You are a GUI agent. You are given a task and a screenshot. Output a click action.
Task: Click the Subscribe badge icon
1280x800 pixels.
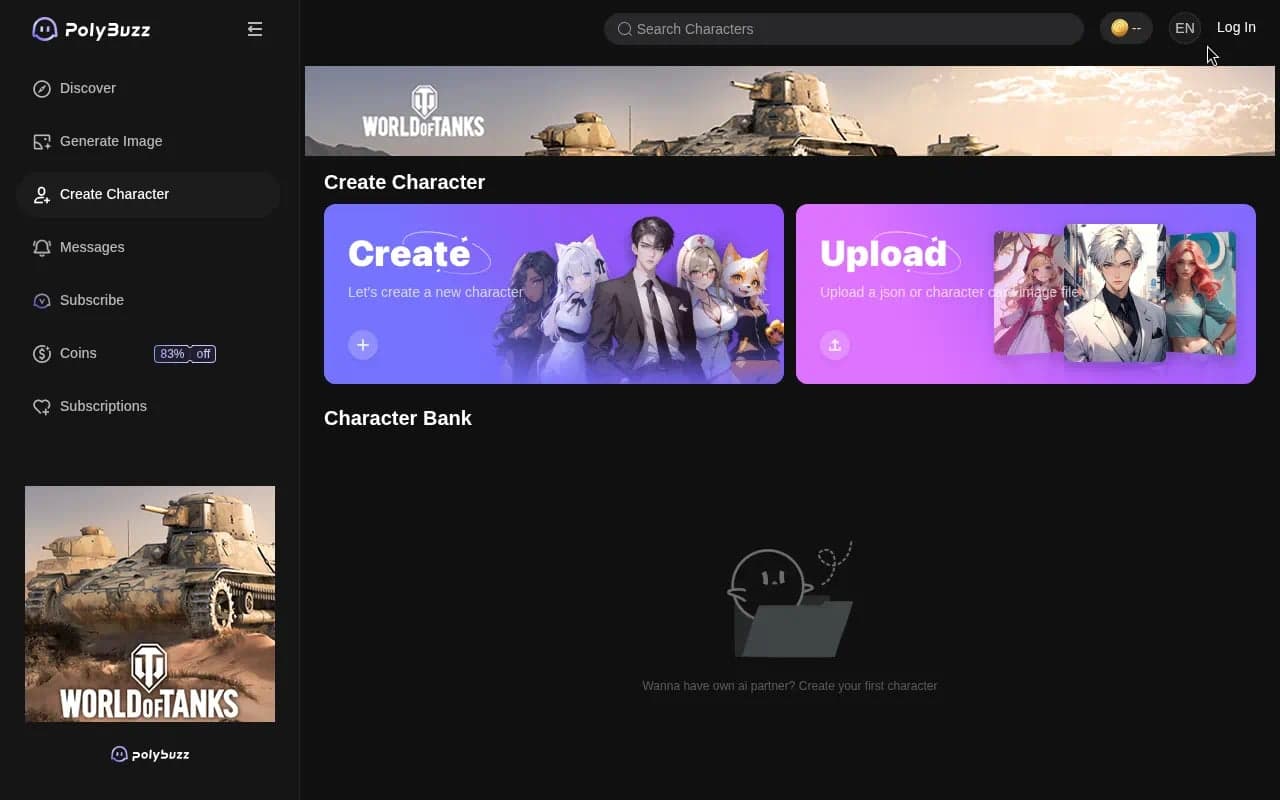click(42, 300)
